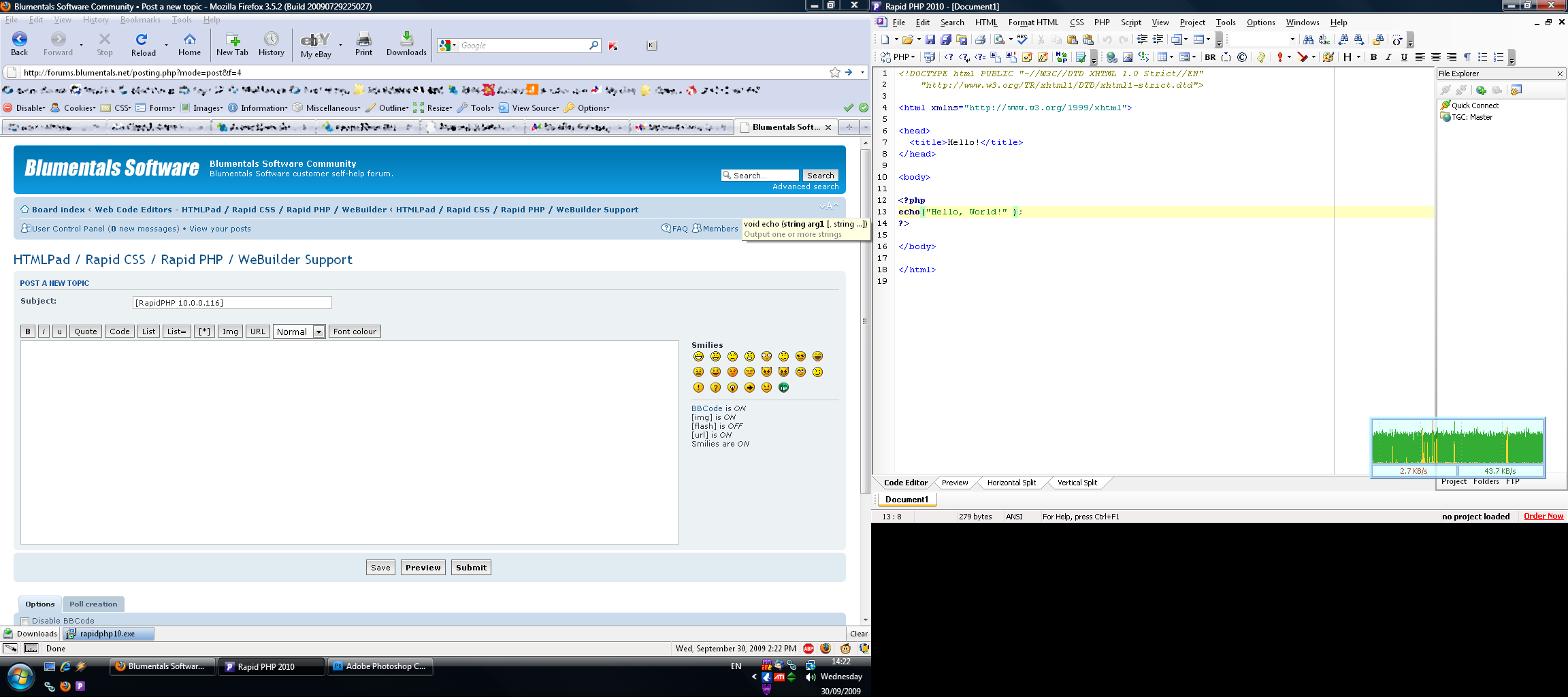The height and width of the screenshot is (697, 1568).
Task: Click the Font colour button
Action: (x=355, y=331)
